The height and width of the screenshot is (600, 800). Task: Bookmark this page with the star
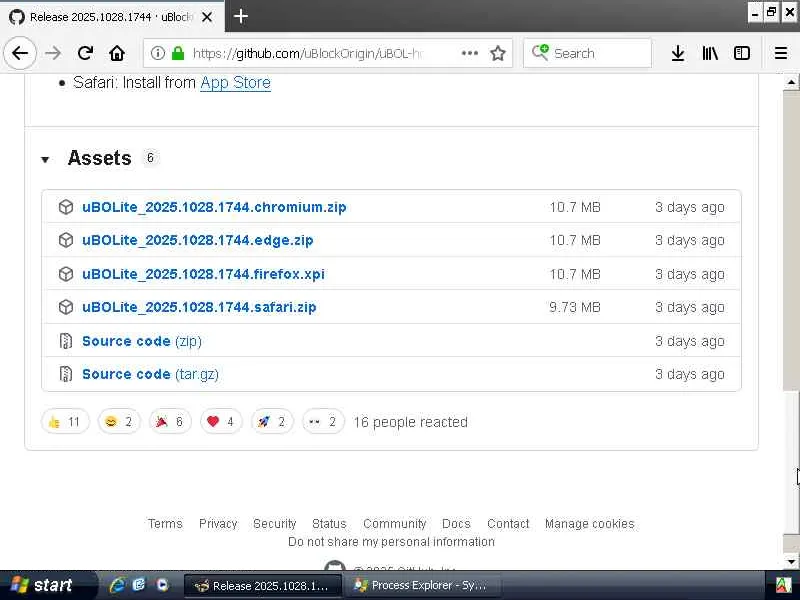pyautogui.click(x=497, y=53)
